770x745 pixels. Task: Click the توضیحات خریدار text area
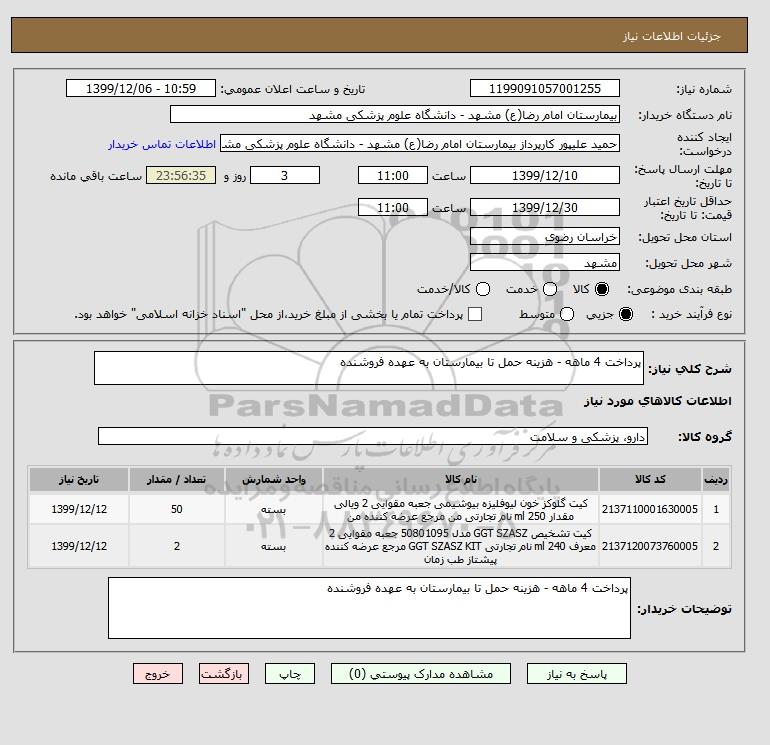click(x=369, y=608)
